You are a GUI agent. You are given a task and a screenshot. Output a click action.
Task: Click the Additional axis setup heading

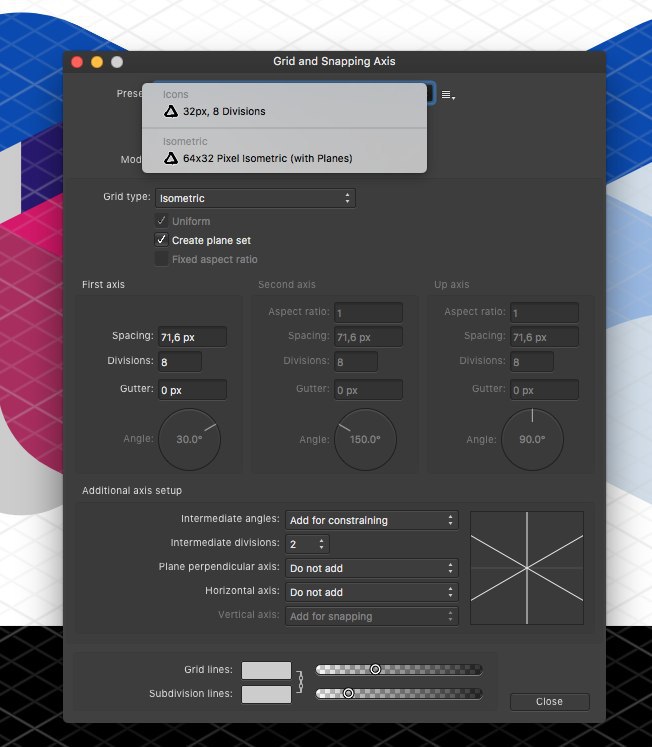pos(132,491)
